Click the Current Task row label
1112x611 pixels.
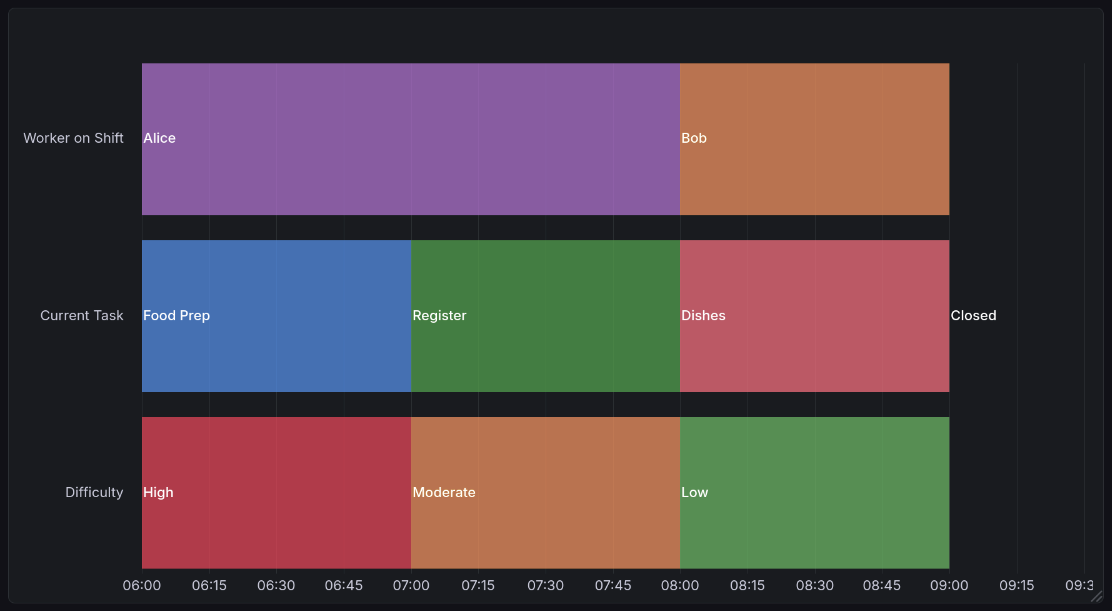pyautogui.click(x=82, y=315)
